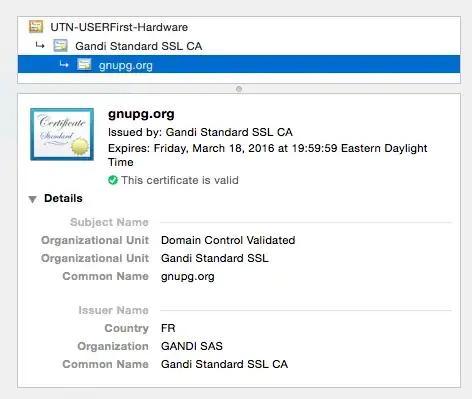Screen dimensions: 472x399
Task: Click the Country value FR
Action: click(168, 328)
